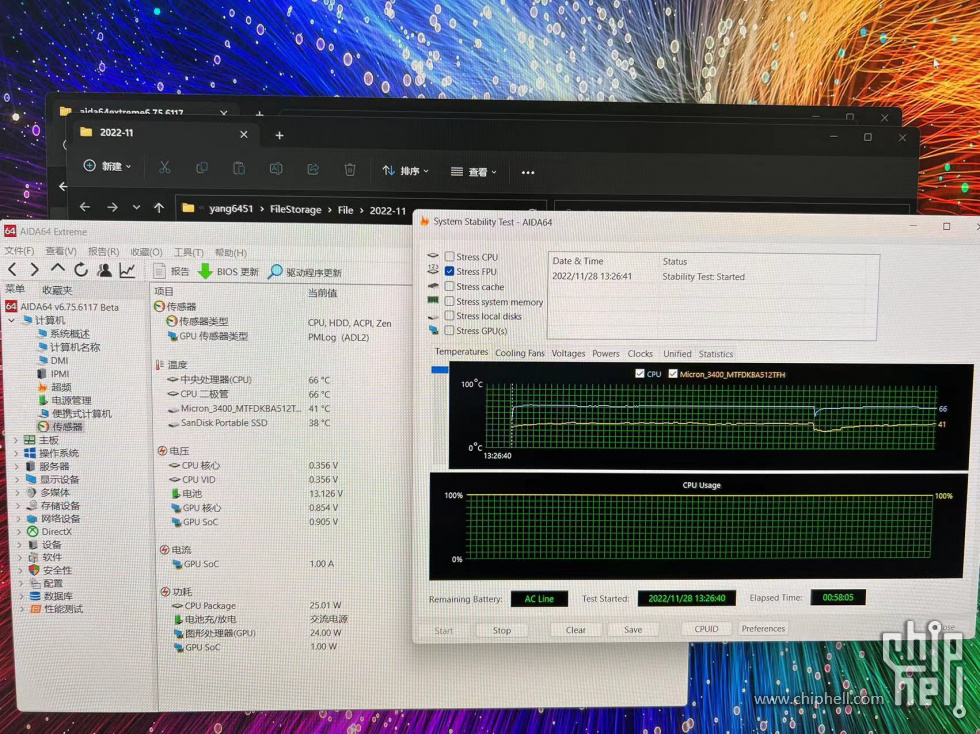Screen dimensions: 980x734
Task: Open the Explorer more options ellipsis
Action: [x=528, y=173]
